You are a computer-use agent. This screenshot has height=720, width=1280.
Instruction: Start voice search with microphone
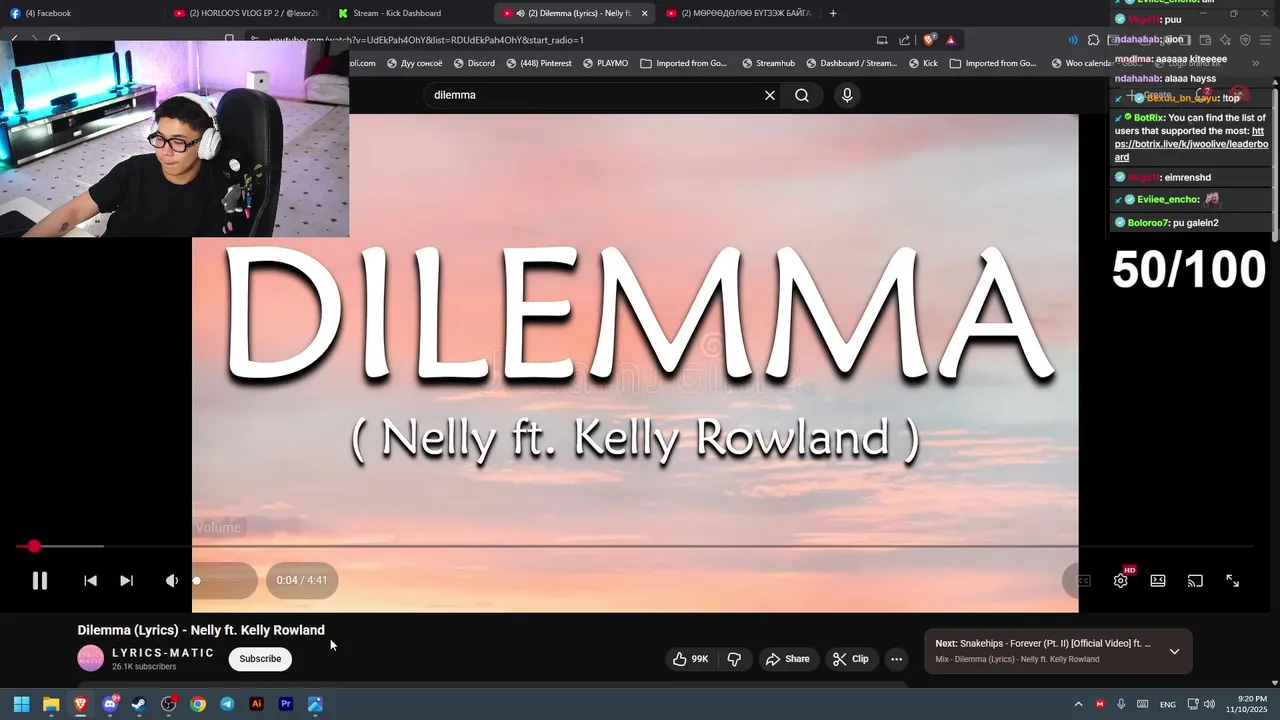[x=847, y=95]
